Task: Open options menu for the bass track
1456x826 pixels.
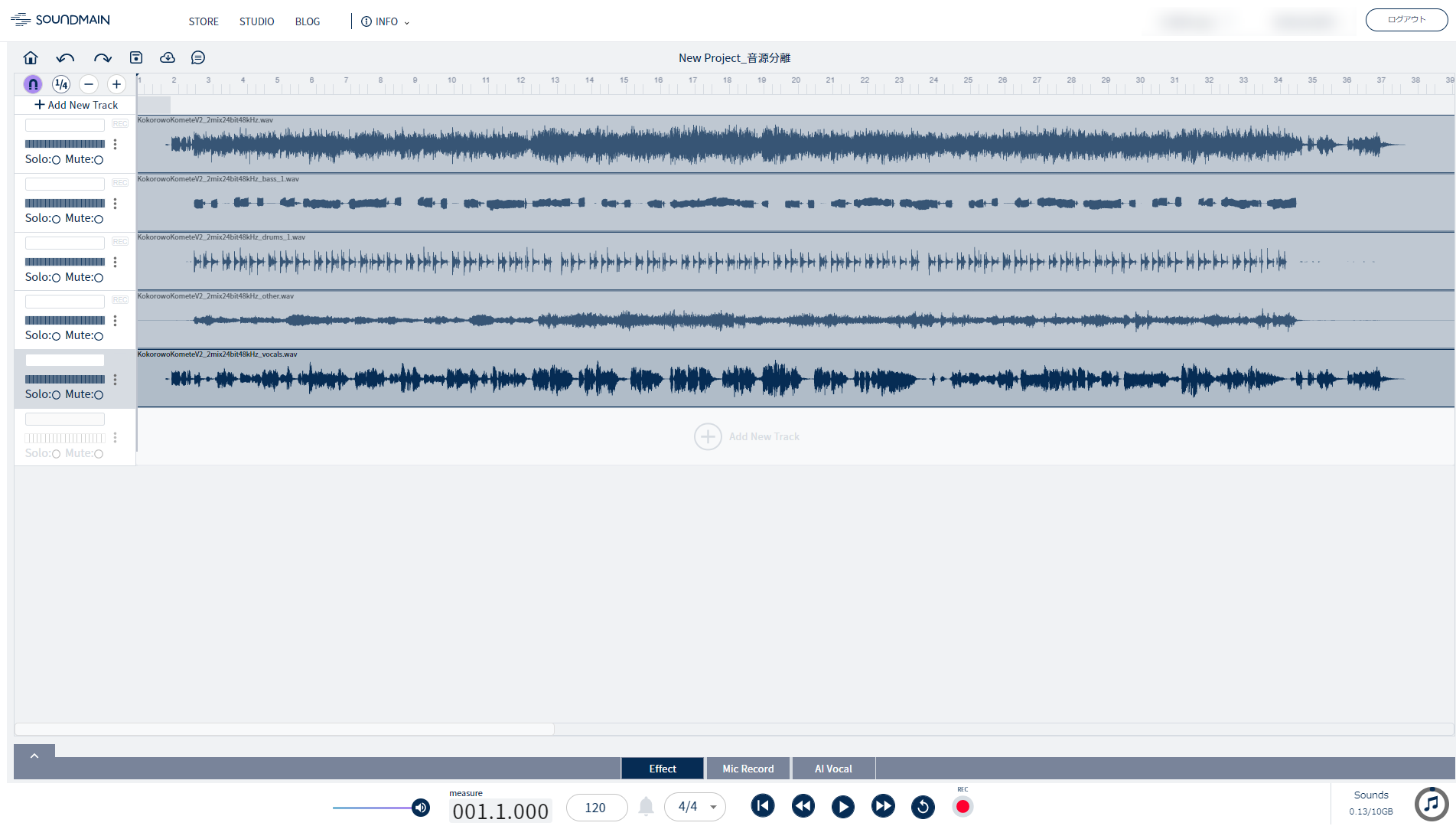Action: pyautogui.click(x=116, y=203)
